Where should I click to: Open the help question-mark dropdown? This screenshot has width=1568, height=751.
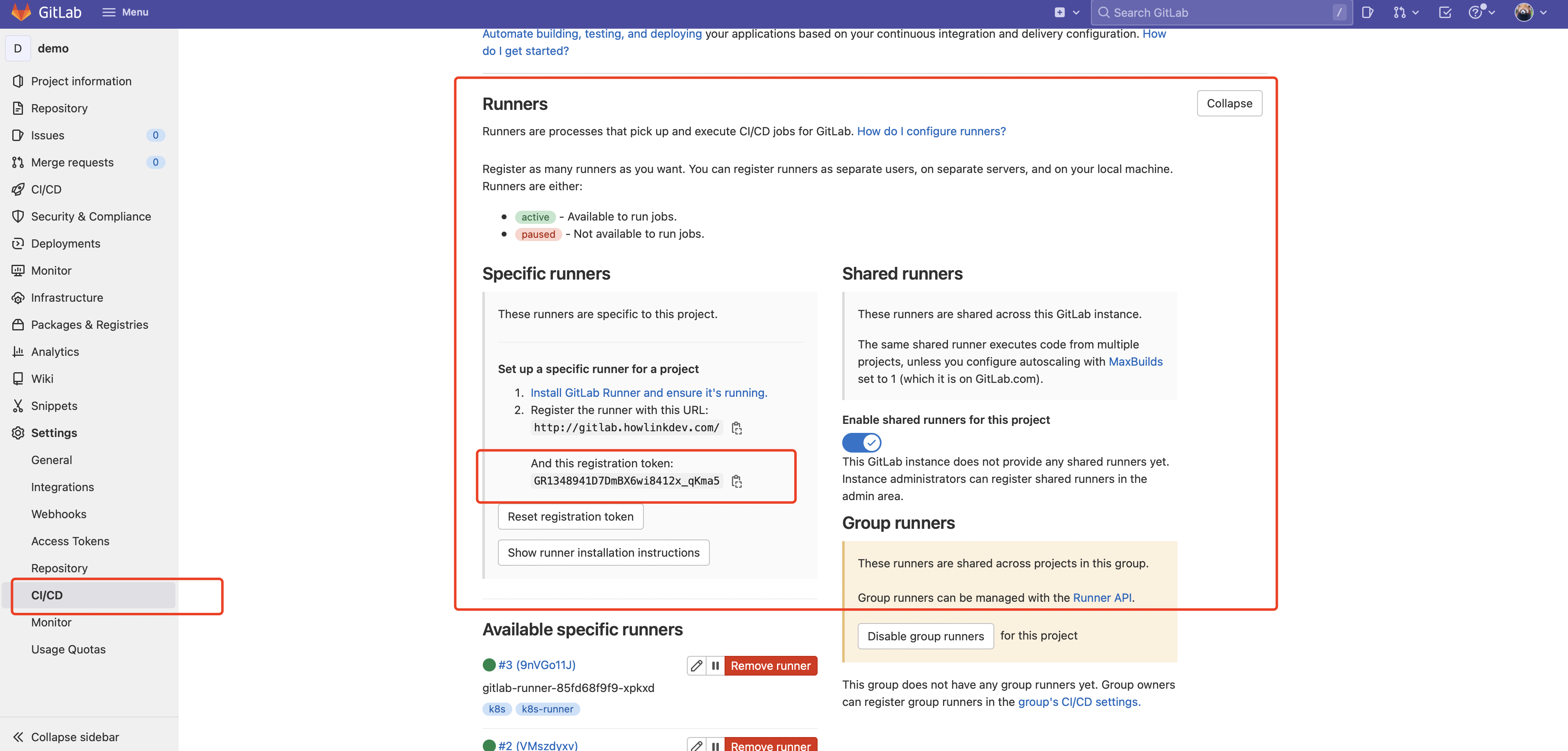click(1480, 12)
